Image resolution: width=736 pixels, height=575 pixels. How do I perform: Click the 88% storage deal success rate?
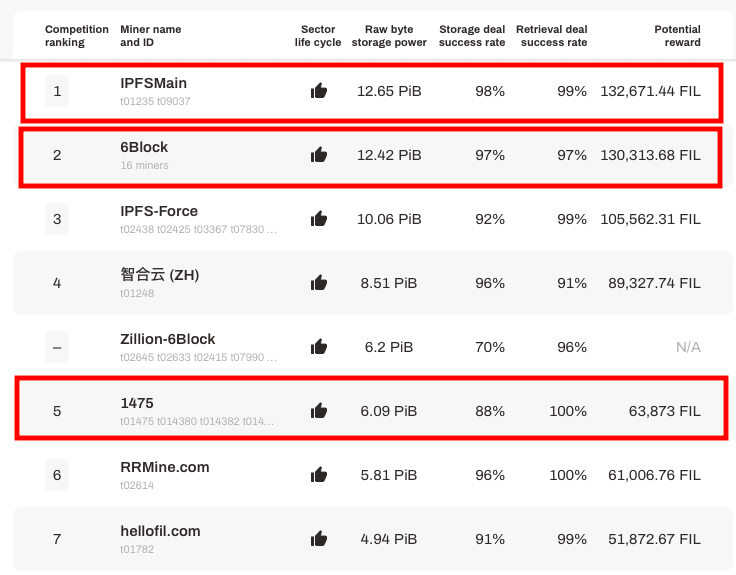[x=490, y=411]
